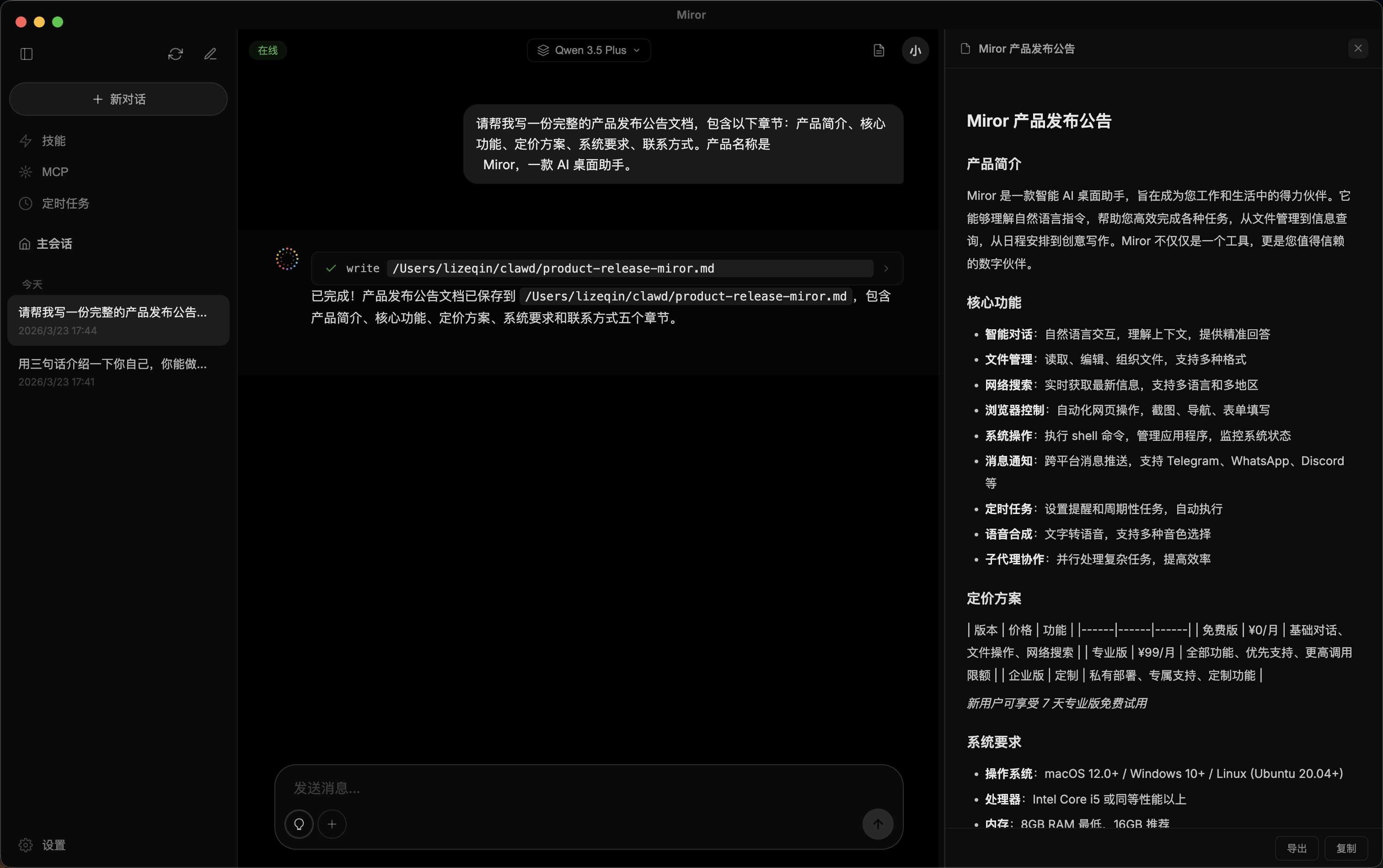Click the 导出 export button
The width and height of the screenshot is (1383, 868).
tap(1297, 848)
